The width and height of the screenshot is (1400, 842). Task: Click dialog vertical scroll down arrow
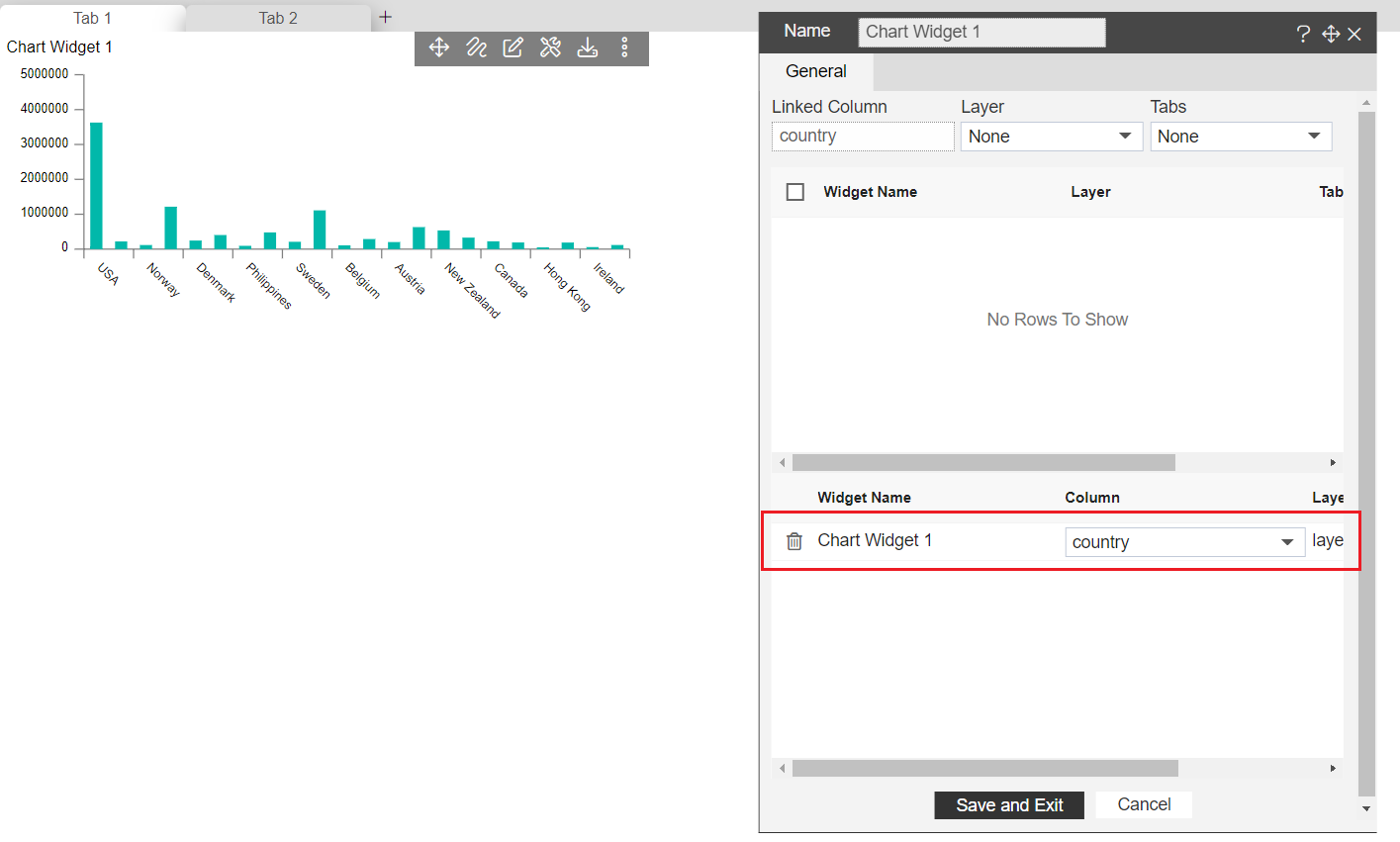(1367, 808)
